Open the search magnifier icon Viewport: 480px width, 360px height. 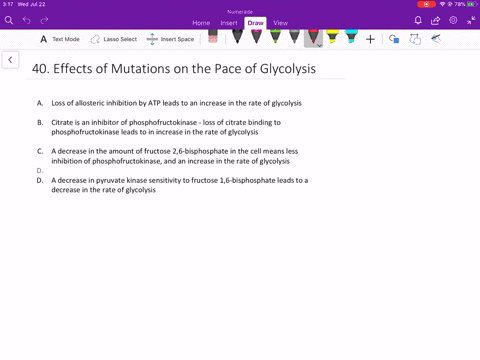pyautogui.click(x=9, y=20)
